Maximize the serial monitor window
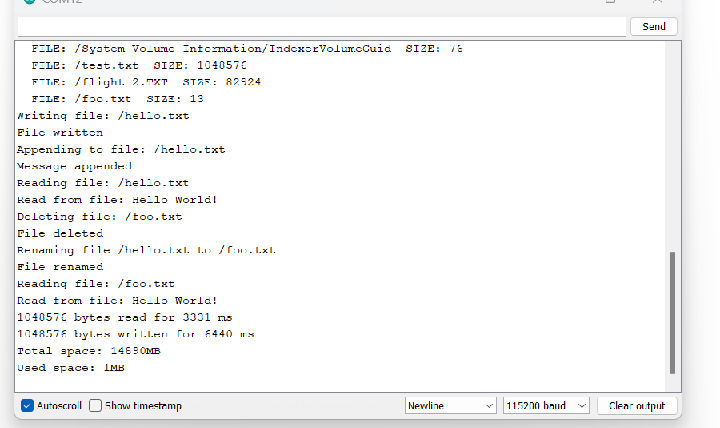 tap(610, 3)
